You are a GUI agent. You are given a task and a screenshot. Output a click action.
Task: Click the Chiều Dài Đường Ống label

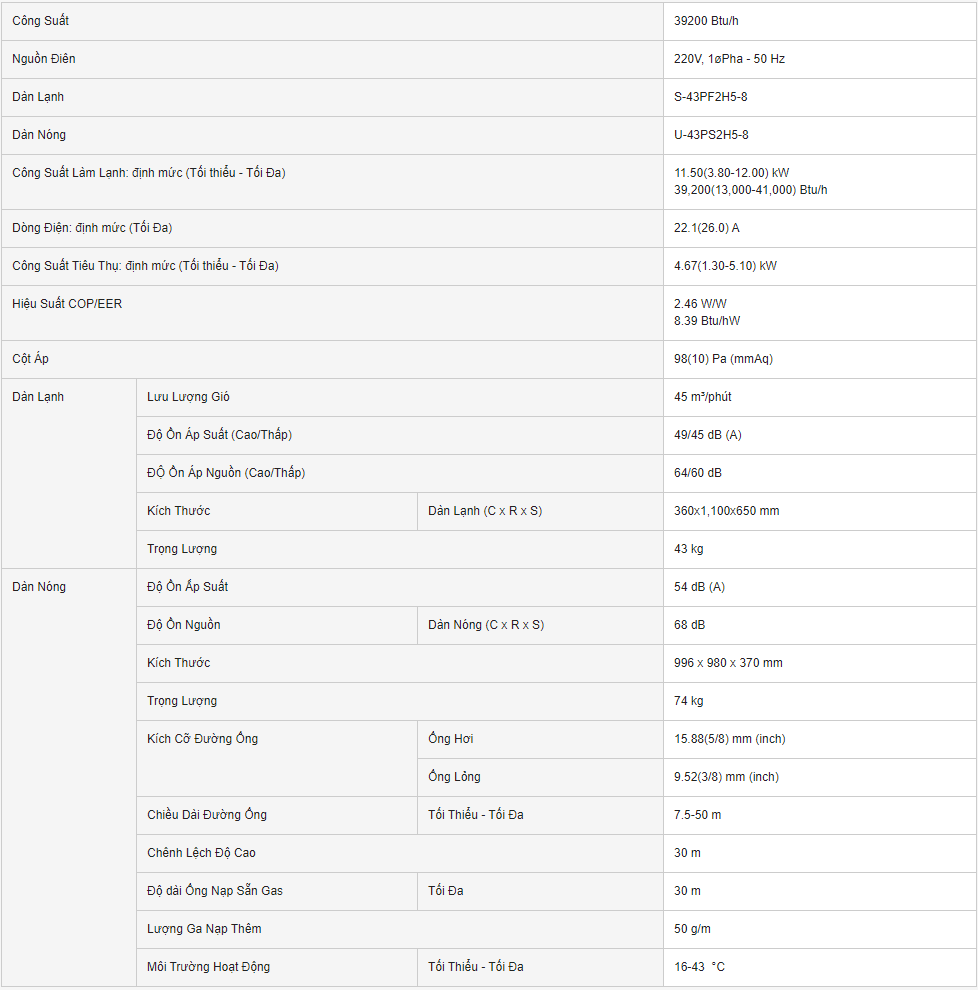click(x=207, y=815)
